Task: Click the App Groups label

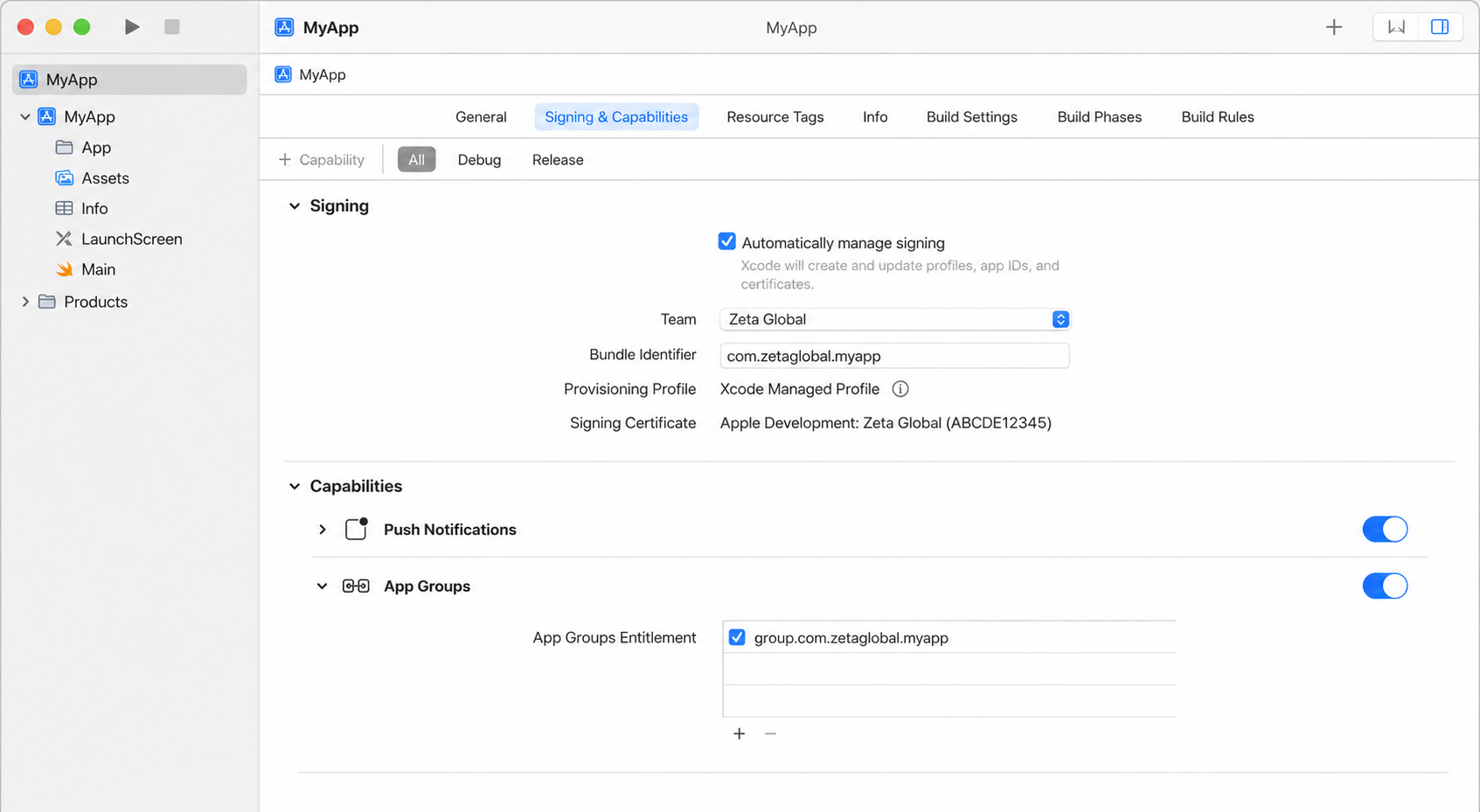Action: click(427, 586)
